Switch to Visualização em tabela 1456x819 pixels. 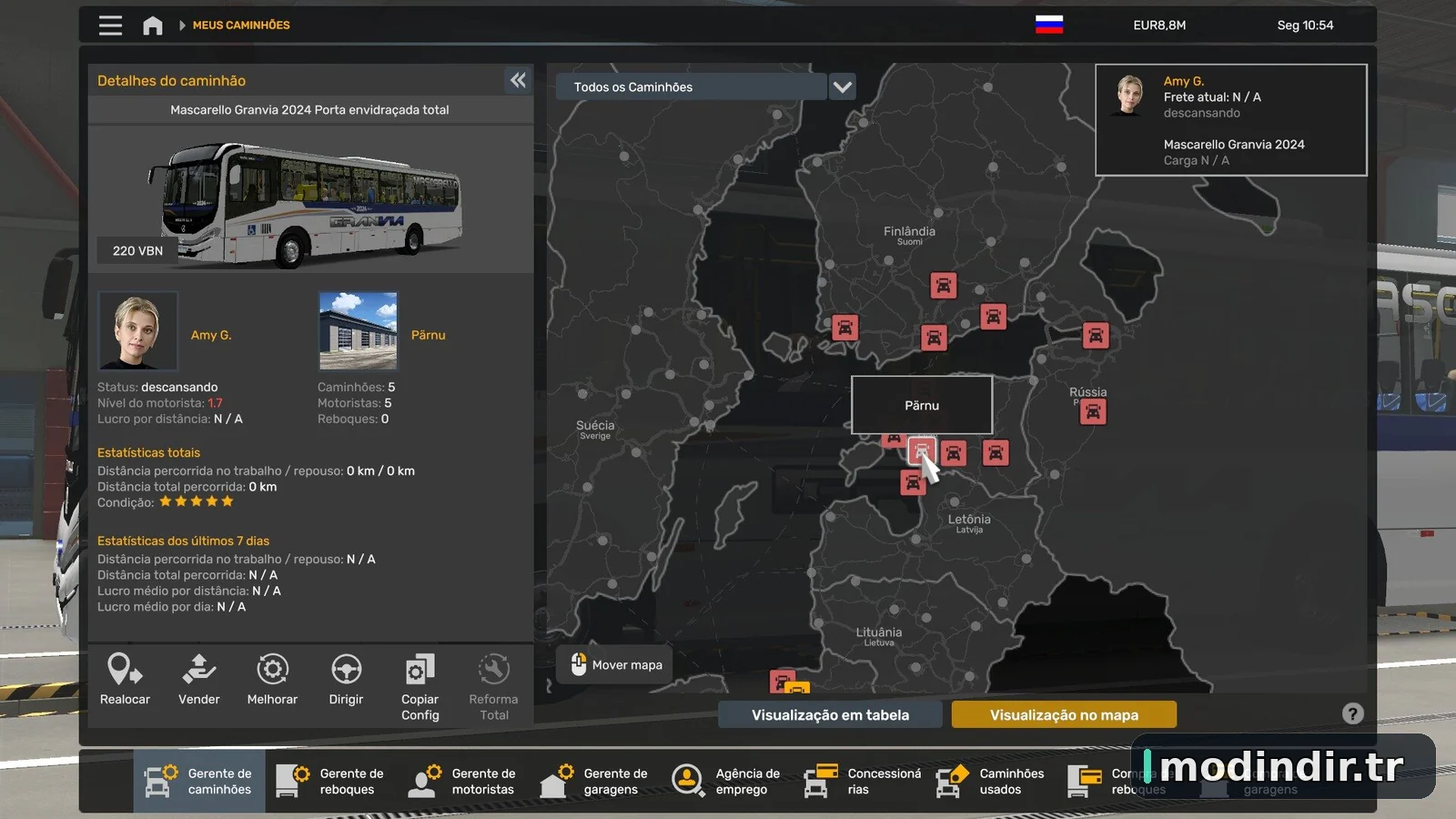[830, 715]
